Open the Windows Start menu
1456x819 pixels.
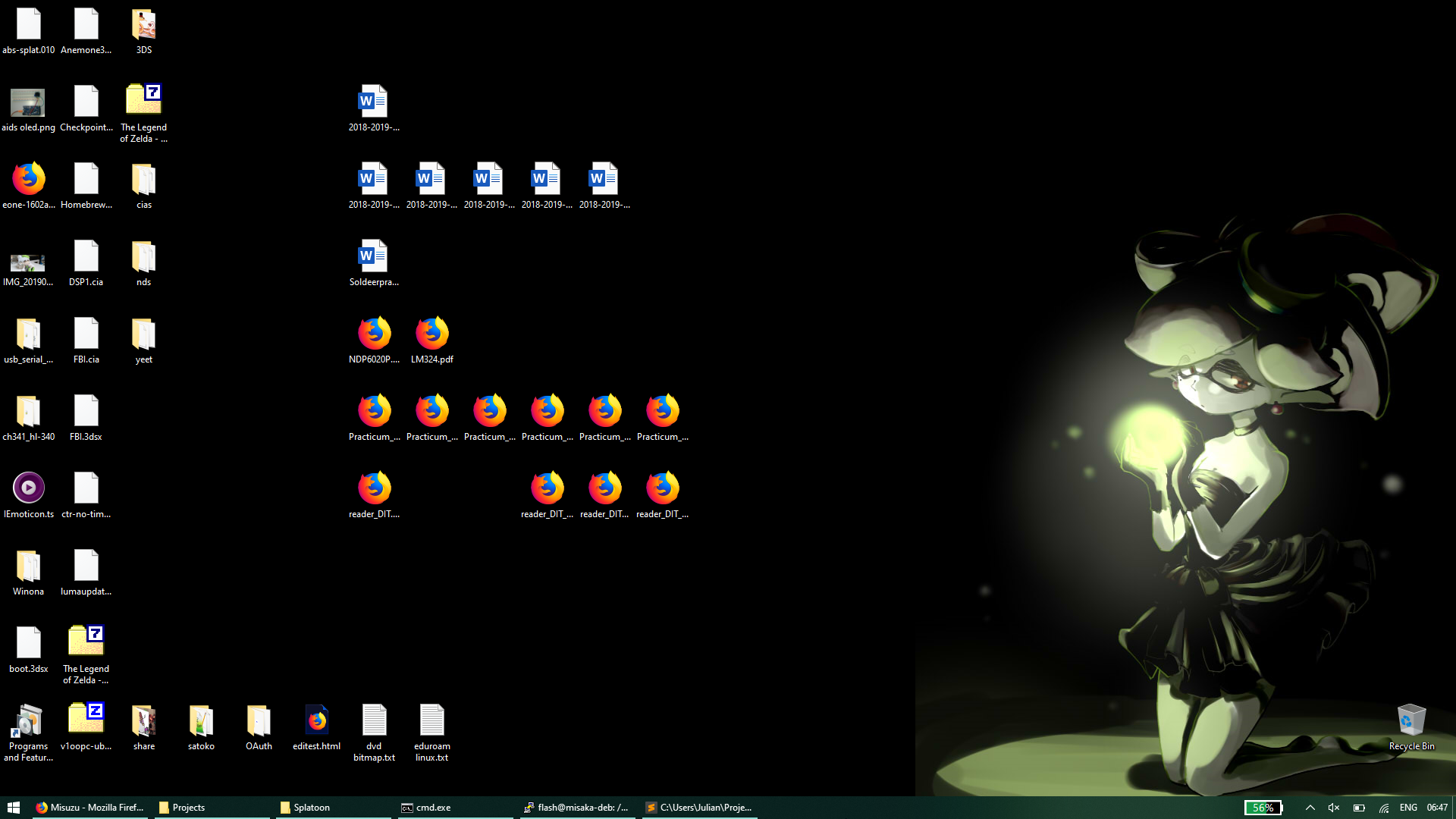14,808
